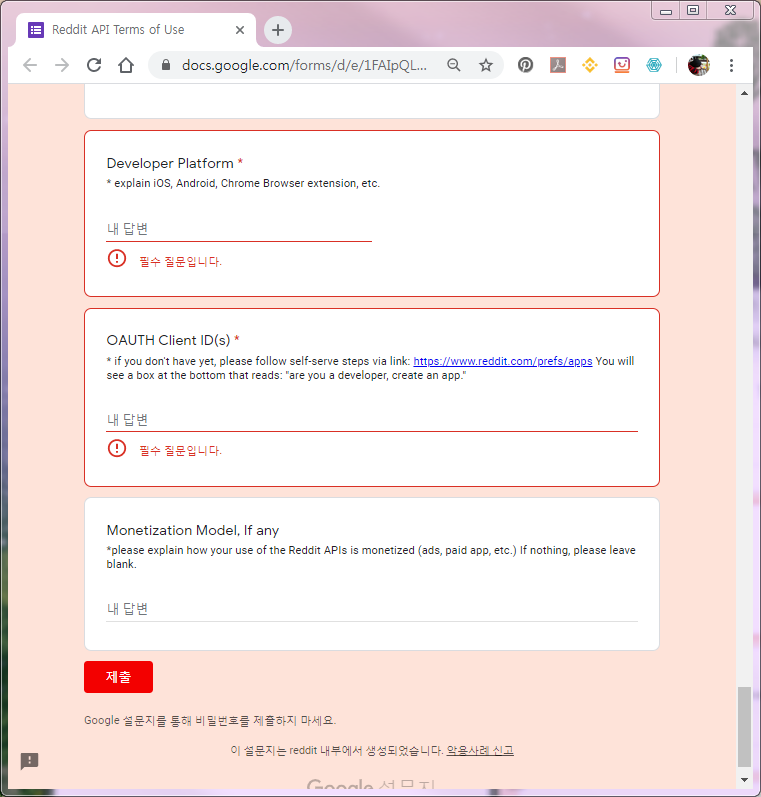Image resolution: width=761 pixels, height=797 pixels.
Task: Click the 'Monetization Model, If any' title
Action: (x=193, y=530)
